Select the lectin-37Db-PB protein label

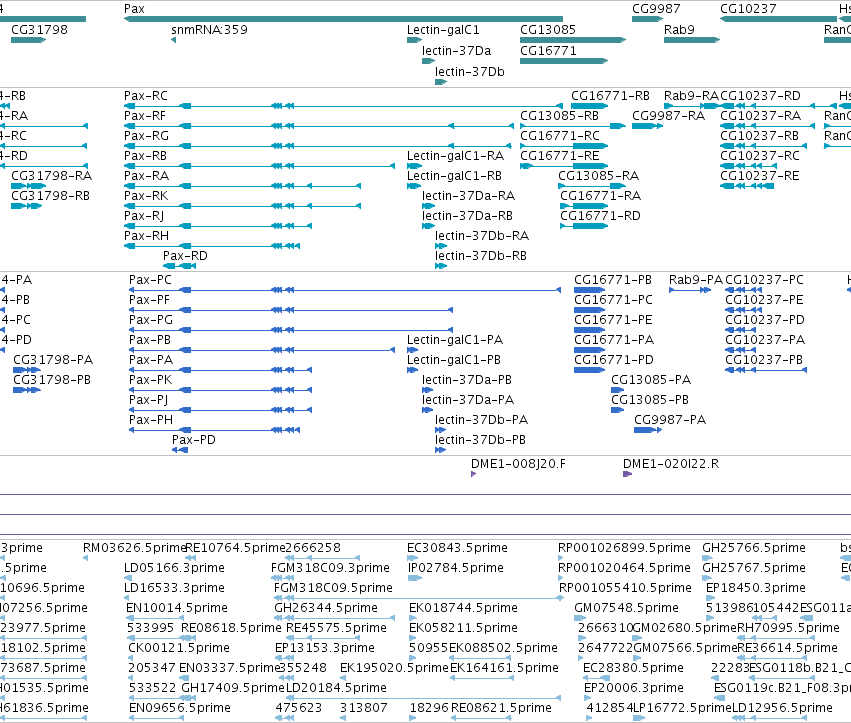tap(480, 440)
